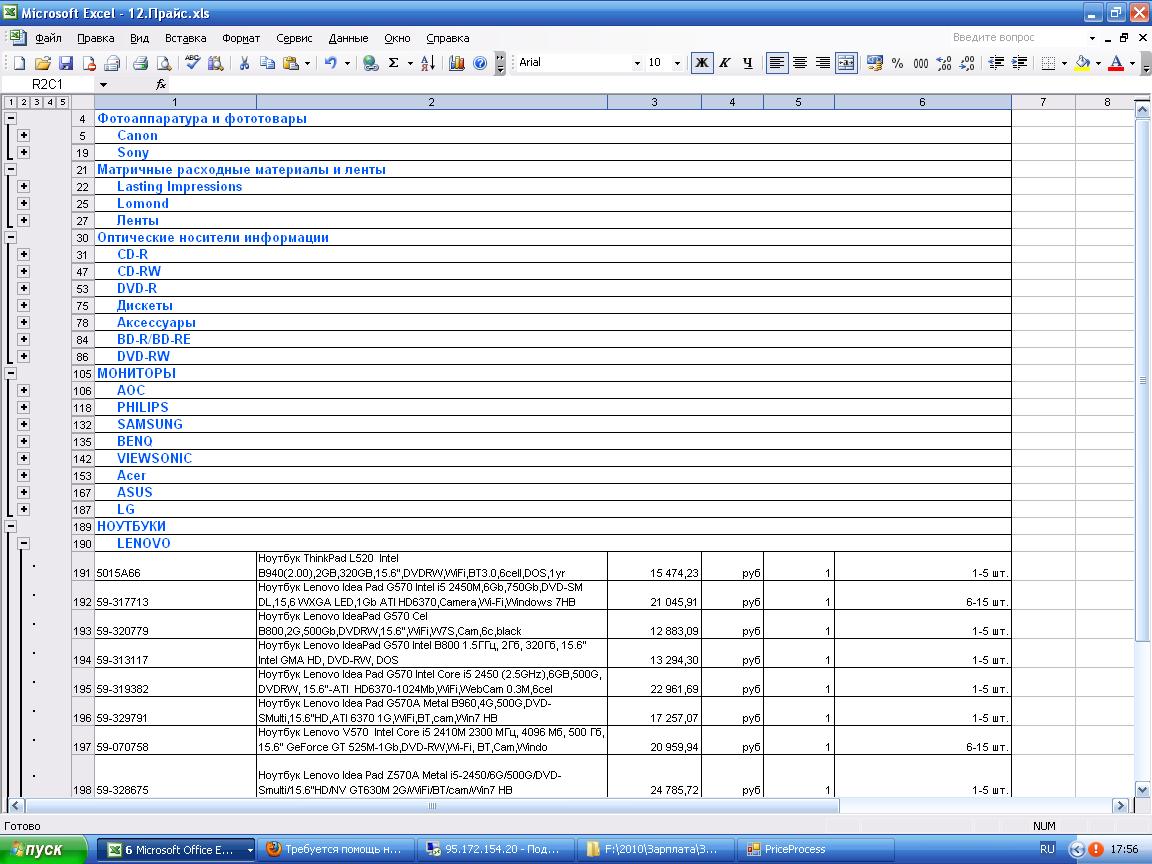Show outline level 1

[11, 102]
